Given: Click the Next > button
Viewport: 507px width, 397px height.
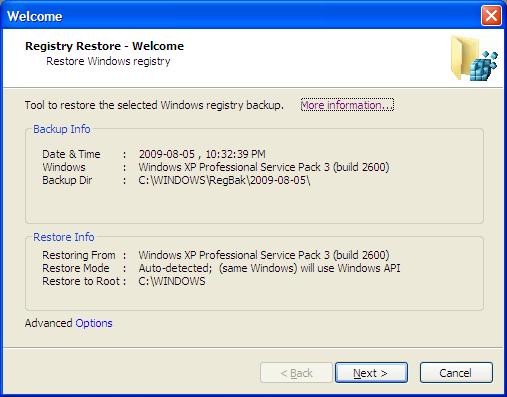Looking at the screenshot, I should click(x=371, y=373).
